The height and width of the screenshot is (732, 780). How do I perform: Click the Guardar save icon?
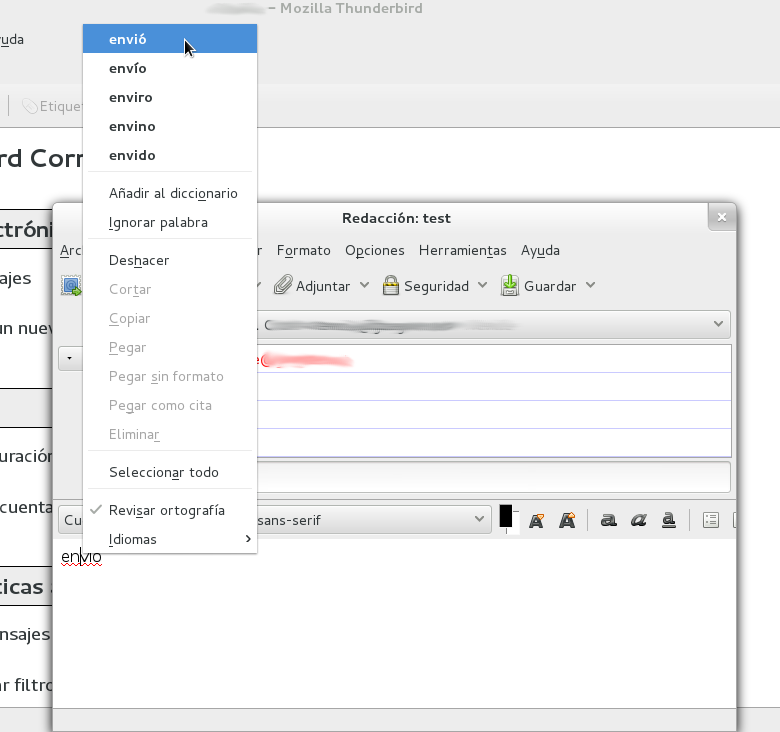coord(510,286)
